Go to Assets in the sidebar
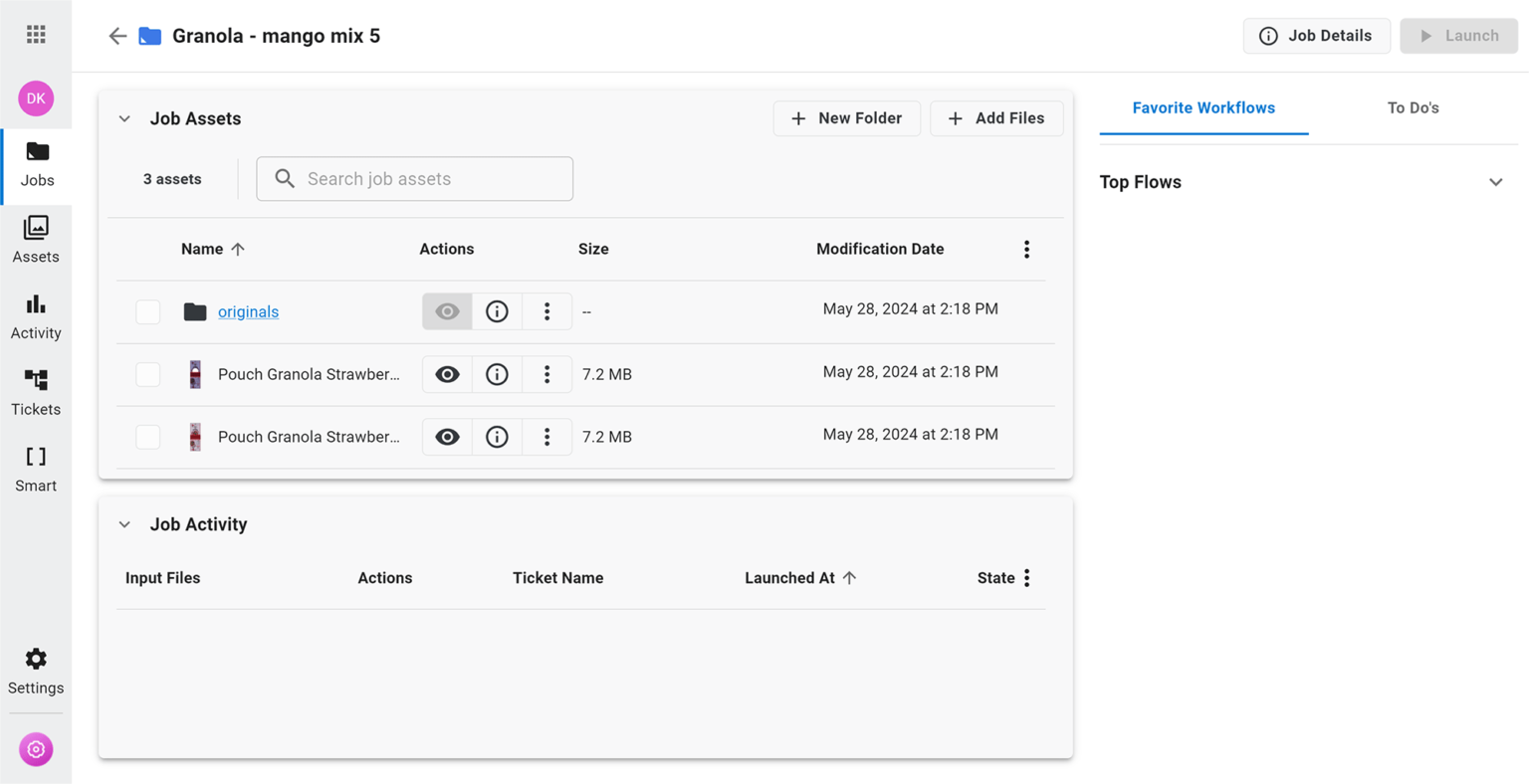 (x=36, y=240)
